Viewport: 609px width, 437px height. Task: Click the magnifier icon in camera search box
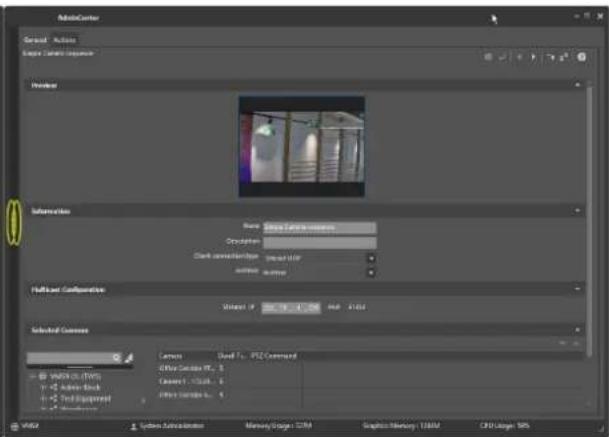(117, 357)
